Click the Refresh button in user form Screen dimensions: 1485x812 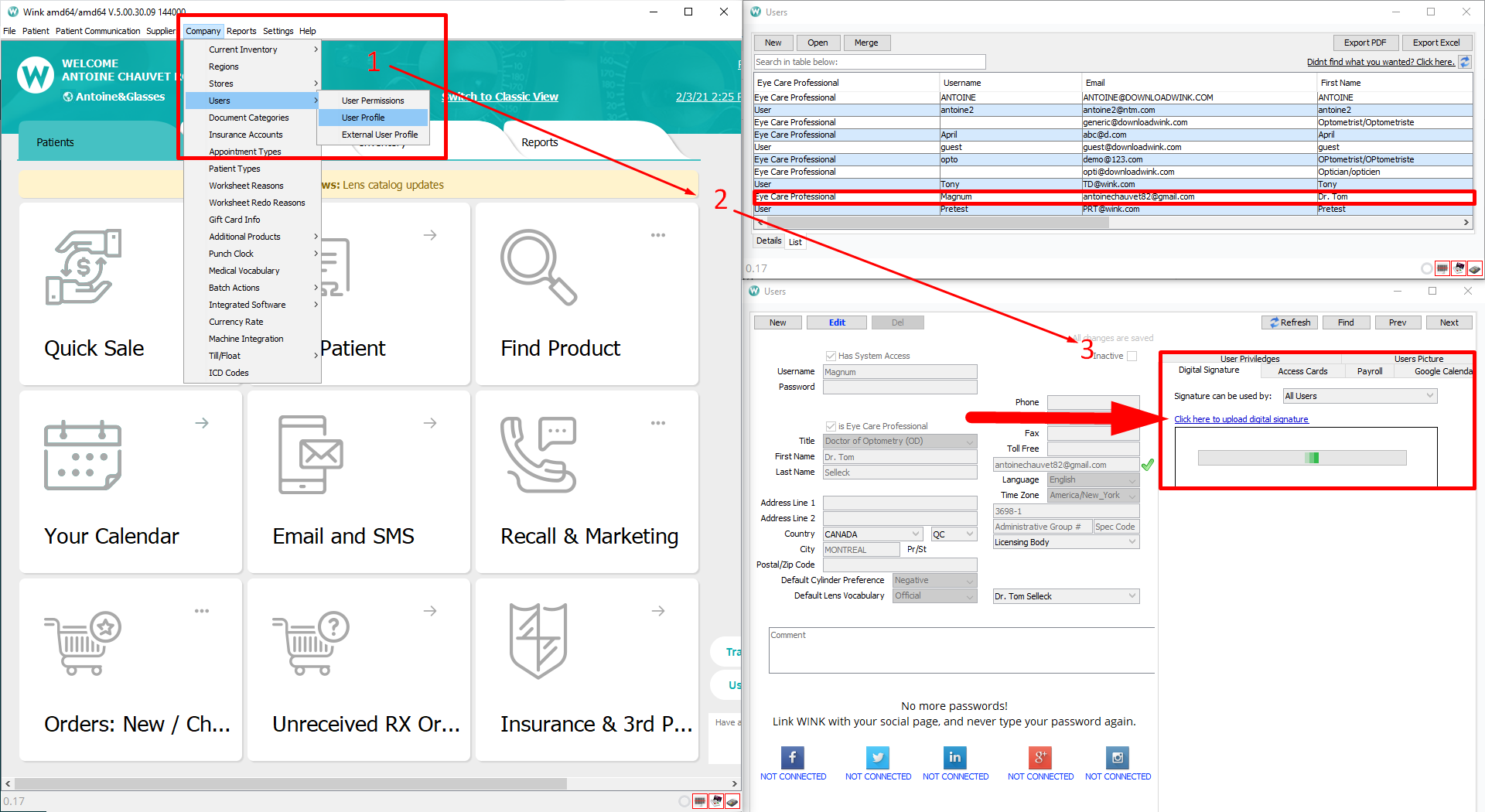[x=1290, y=322]
